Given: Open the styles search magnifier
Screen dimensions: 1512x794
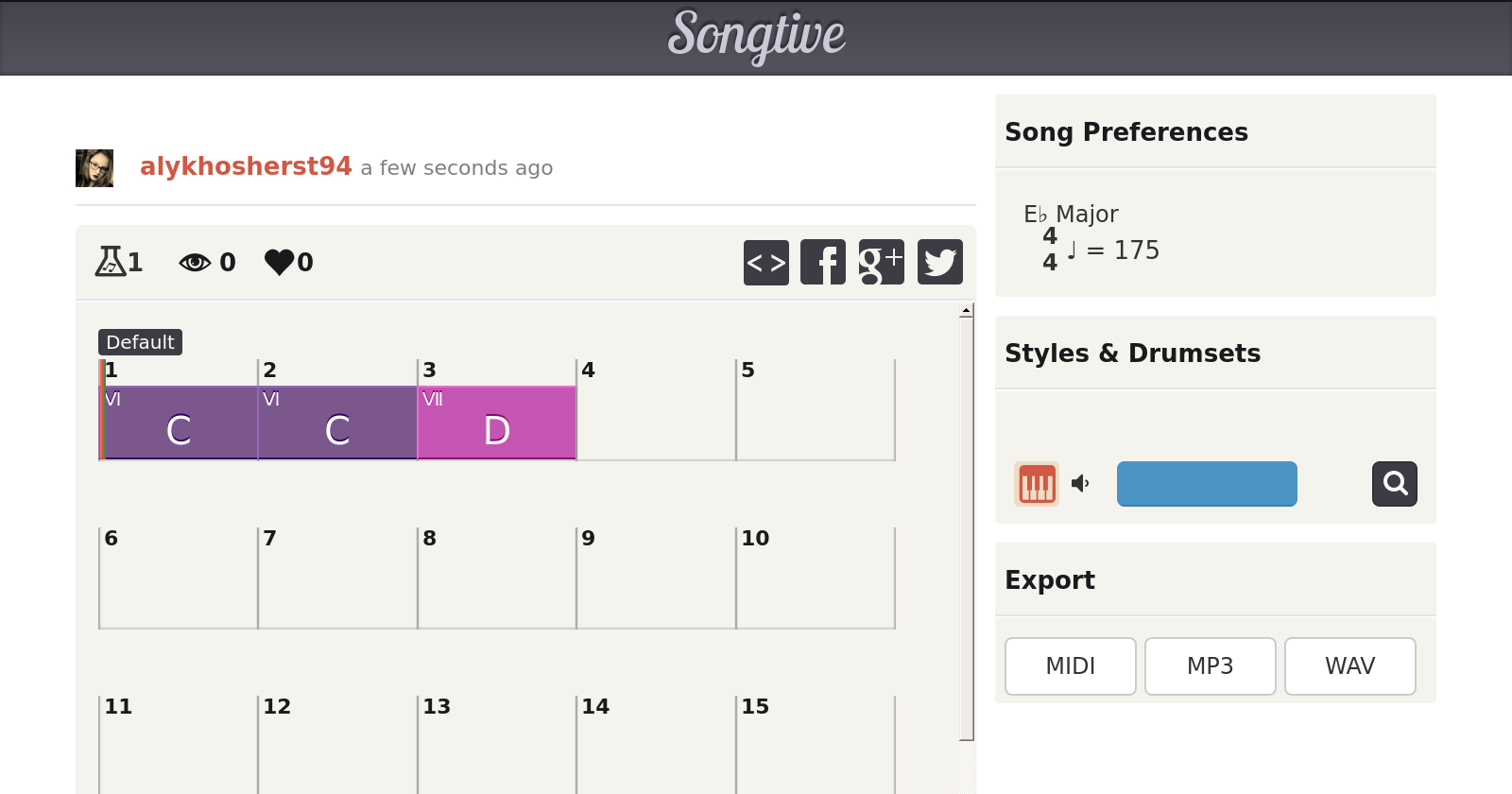Looking at the screenshot, I should tap(1394, 484).
